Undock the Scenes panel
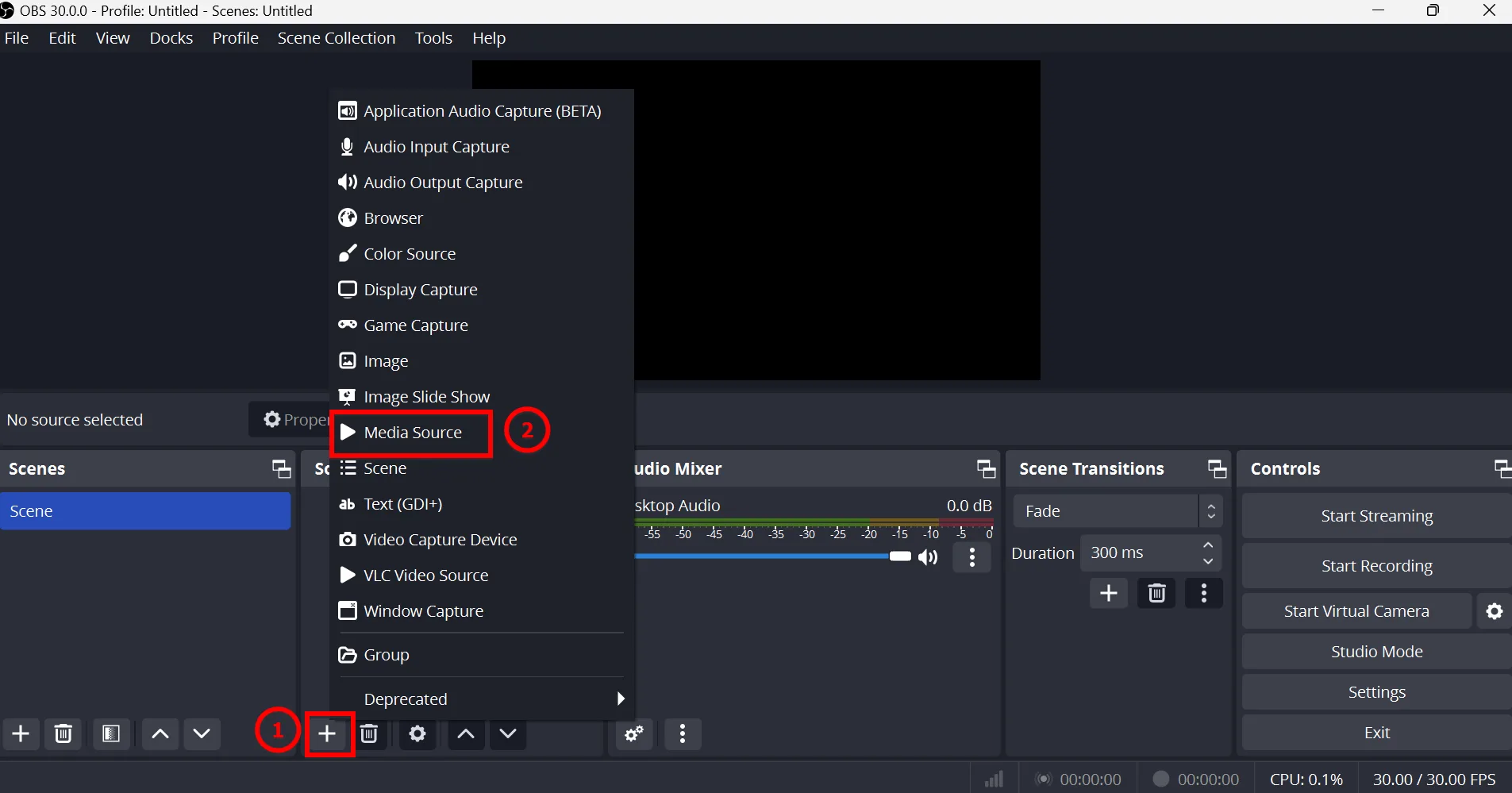The height and width of the screenshot is (793, 1512). (282, 469)
